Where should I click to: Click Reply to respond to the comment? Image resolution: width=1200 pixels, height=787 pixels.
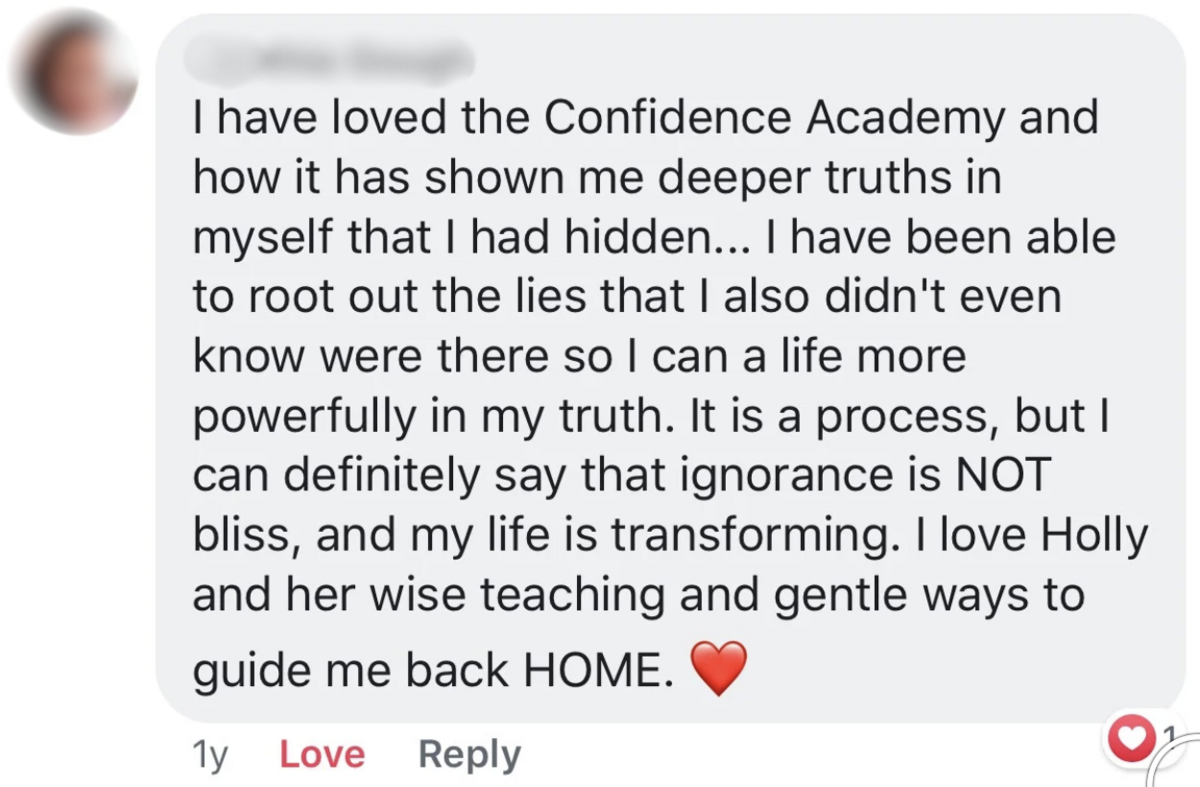click(x=469, y=755)
